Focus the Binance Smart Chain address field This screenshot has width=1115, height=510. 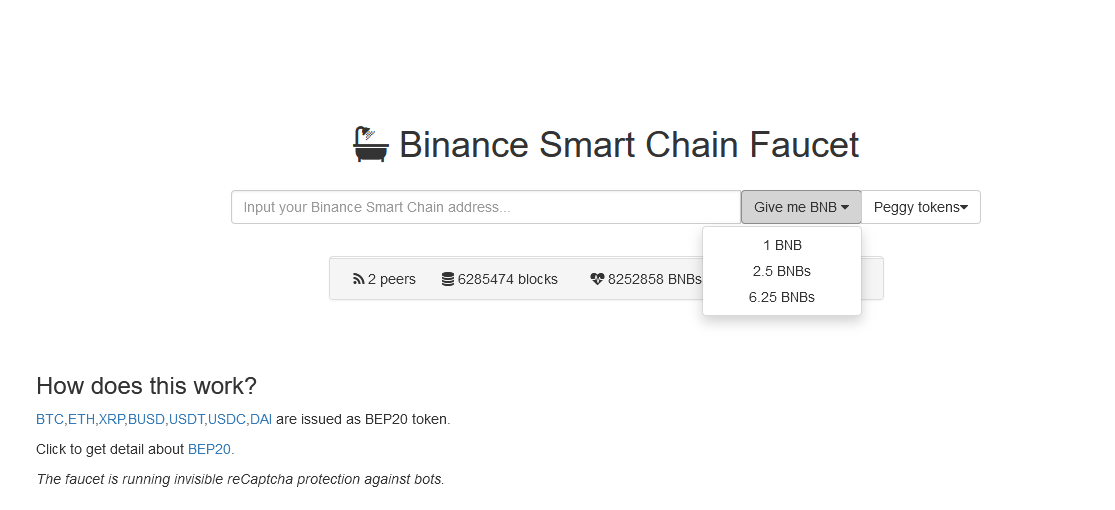486,207
